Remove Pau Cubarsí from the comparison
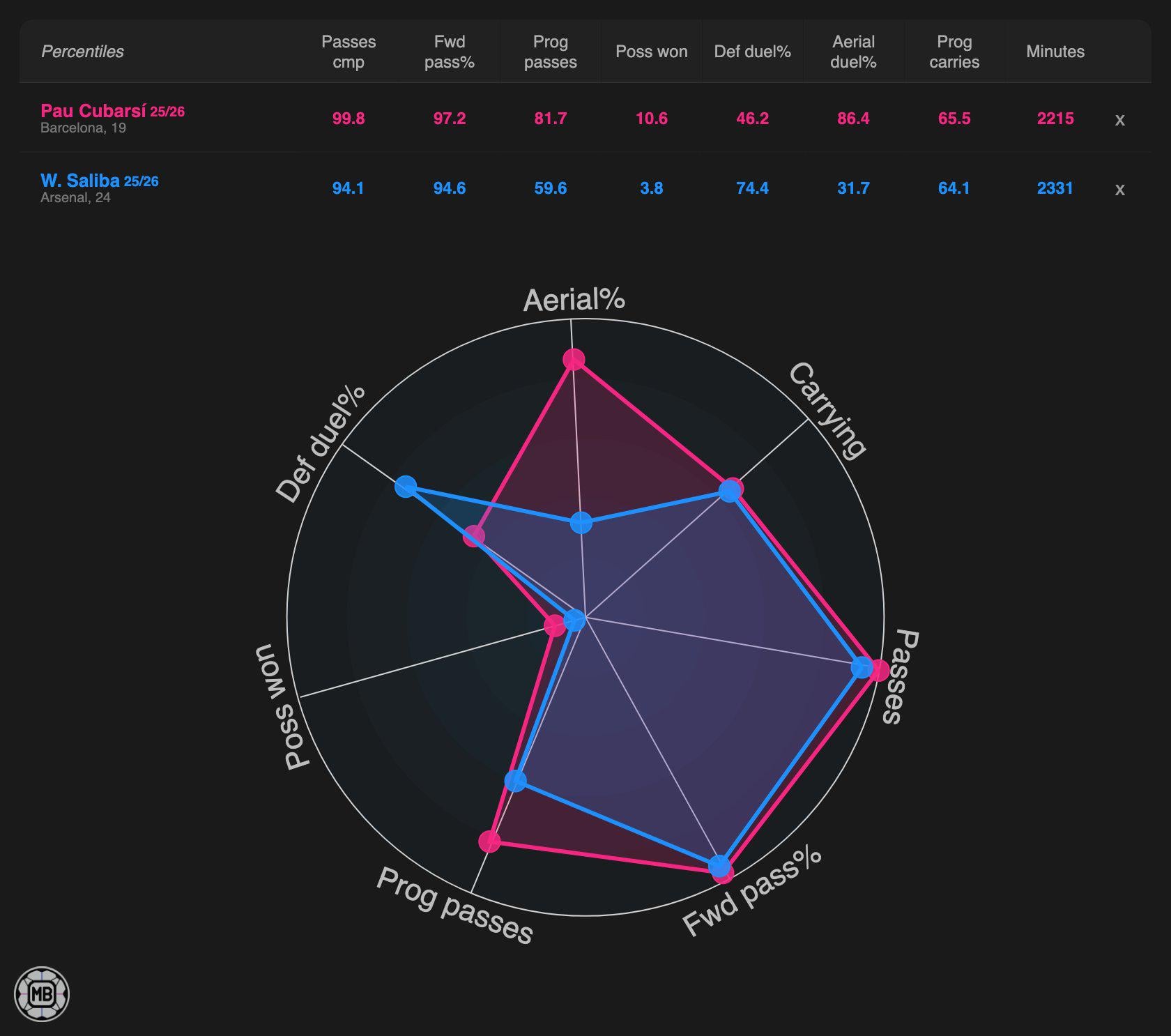The width and height of the screenshot is (1171, 1036). 1119,119
